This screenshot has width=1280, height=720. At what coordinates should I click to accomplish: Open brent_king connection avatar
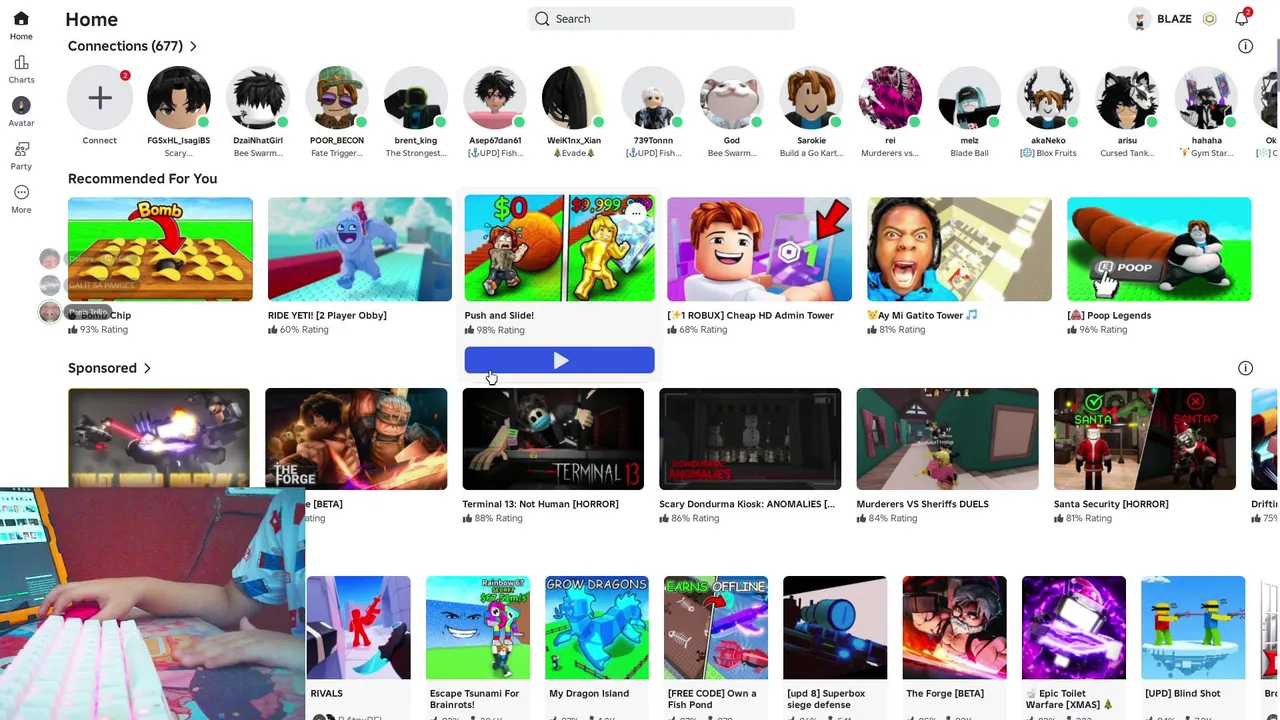(x=416, y=98)
